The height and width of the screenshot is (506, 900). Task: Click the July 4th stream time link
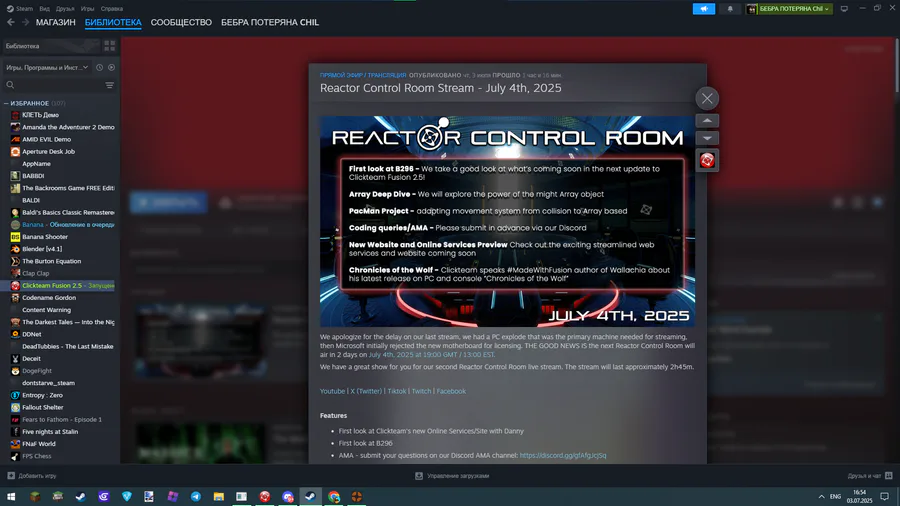coord(431,355)
